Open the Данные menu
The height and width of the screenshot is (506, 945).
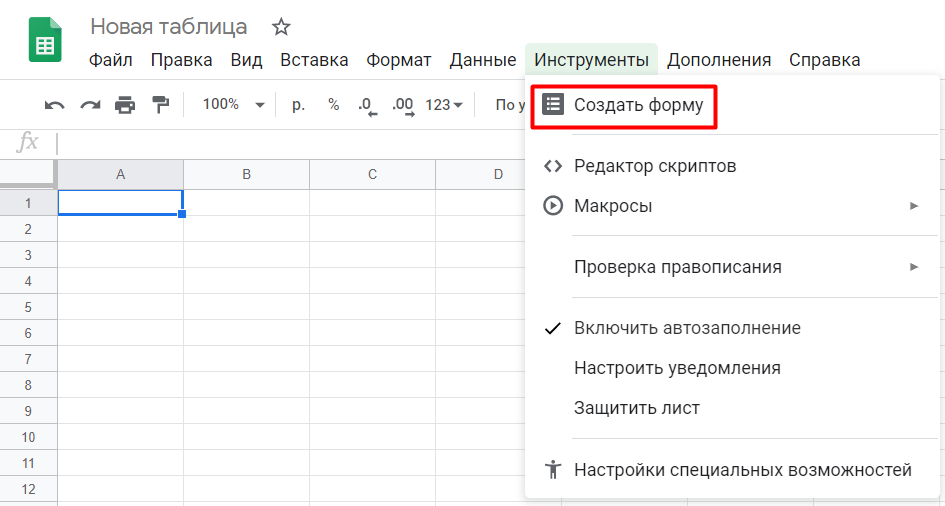(483, 60)
